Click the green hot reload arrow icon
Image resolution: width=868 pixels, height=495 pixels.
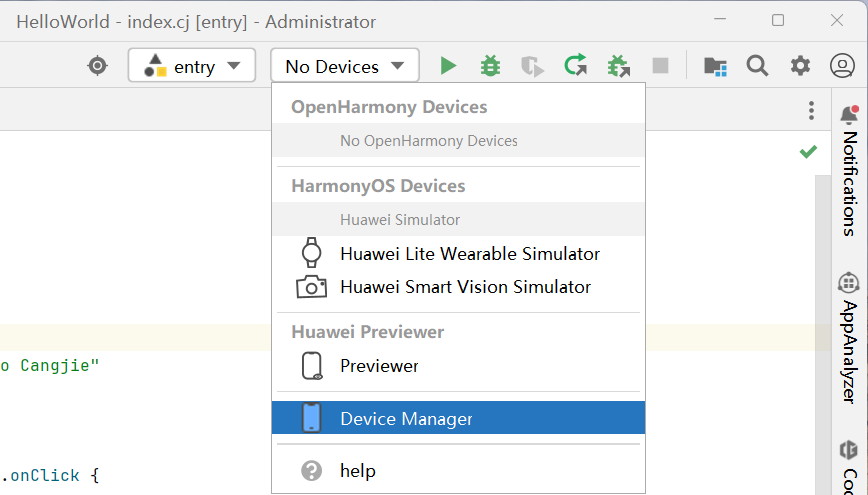[x=575, y=65]
